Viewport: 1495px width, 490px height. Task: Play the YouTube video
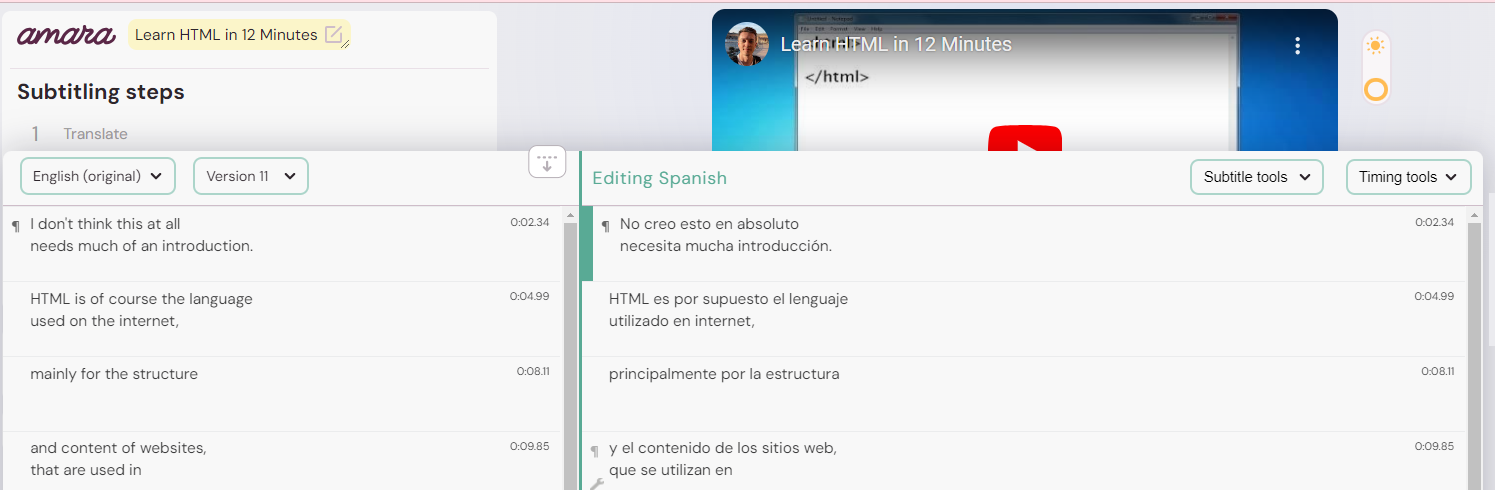coord(1024,138)
